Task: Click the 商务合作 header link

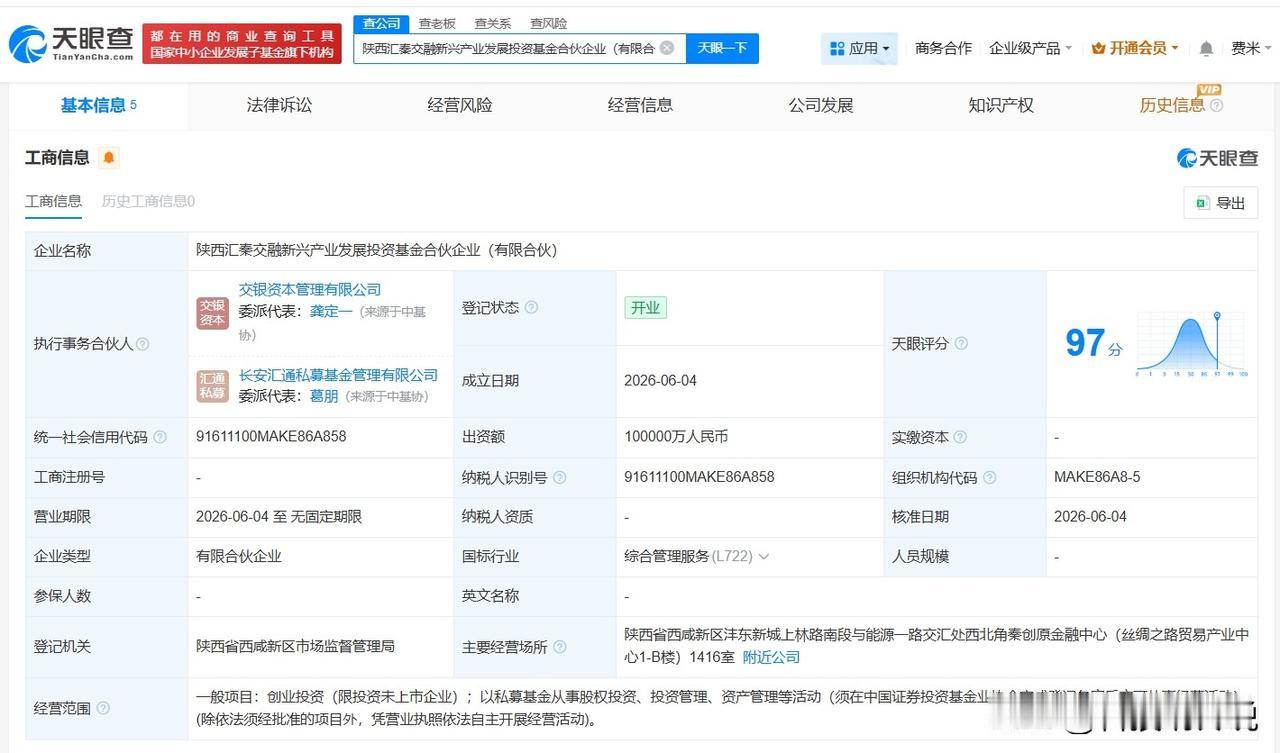Action: click(943, 48)
